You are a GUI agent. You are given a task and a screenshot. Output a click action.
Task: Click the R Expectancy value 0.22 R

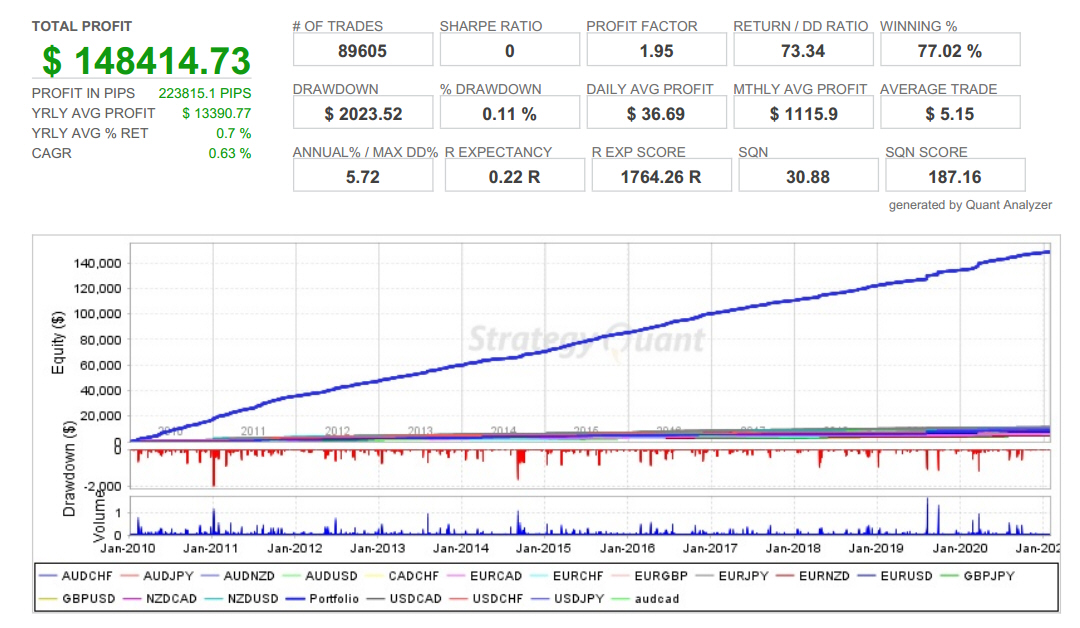(515, 177)
